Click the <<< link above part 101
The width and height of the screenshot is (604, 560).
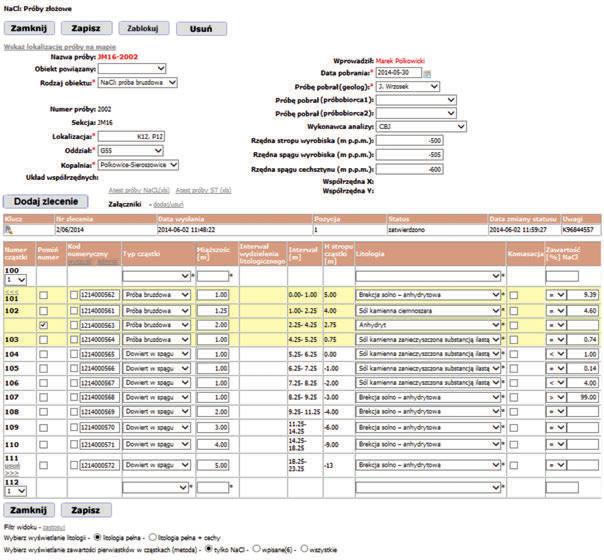click(11, 292)
